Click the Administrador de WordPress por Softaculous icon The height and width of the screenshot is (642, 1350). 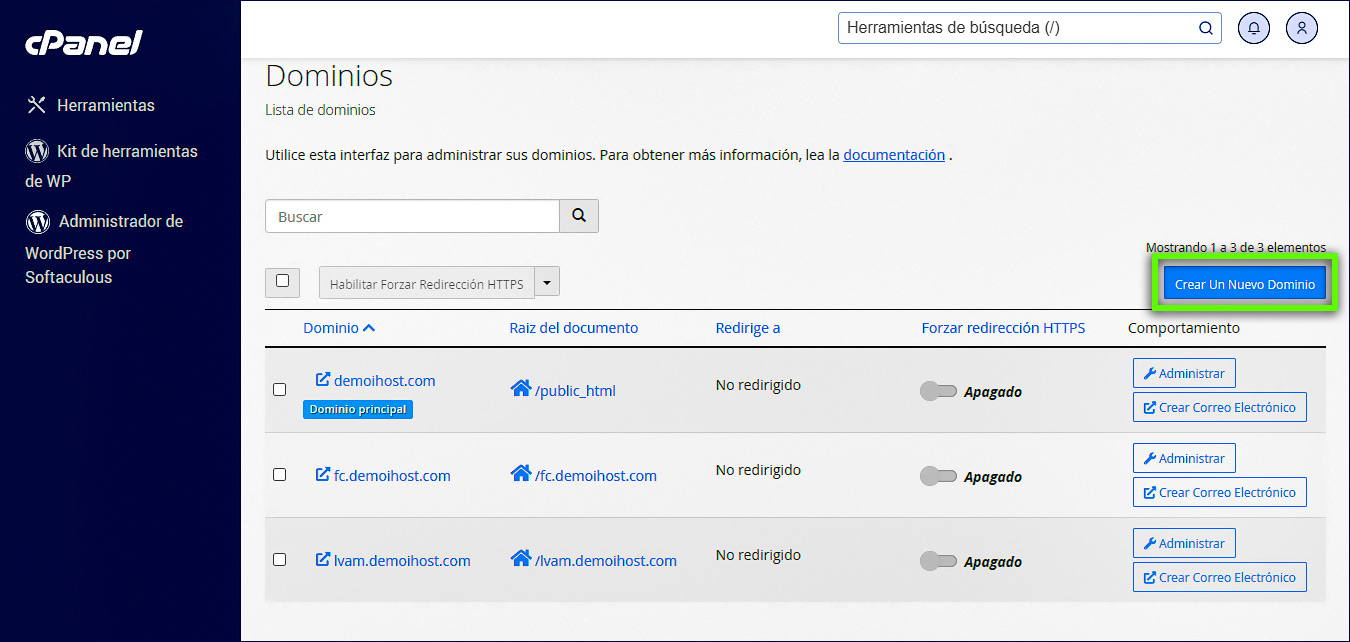coord(36,221)
